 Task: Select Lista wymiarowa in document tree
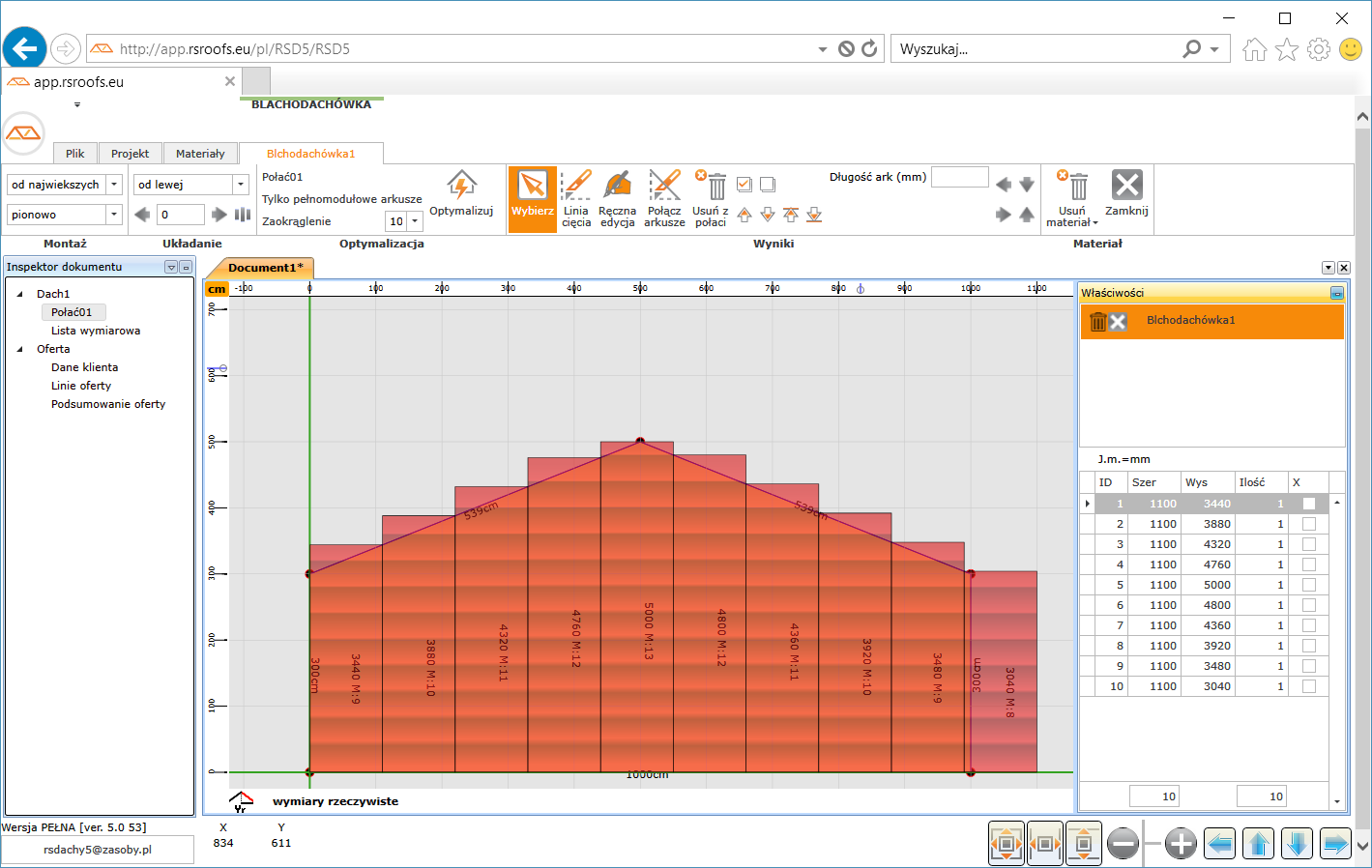(x=96, y=331)
